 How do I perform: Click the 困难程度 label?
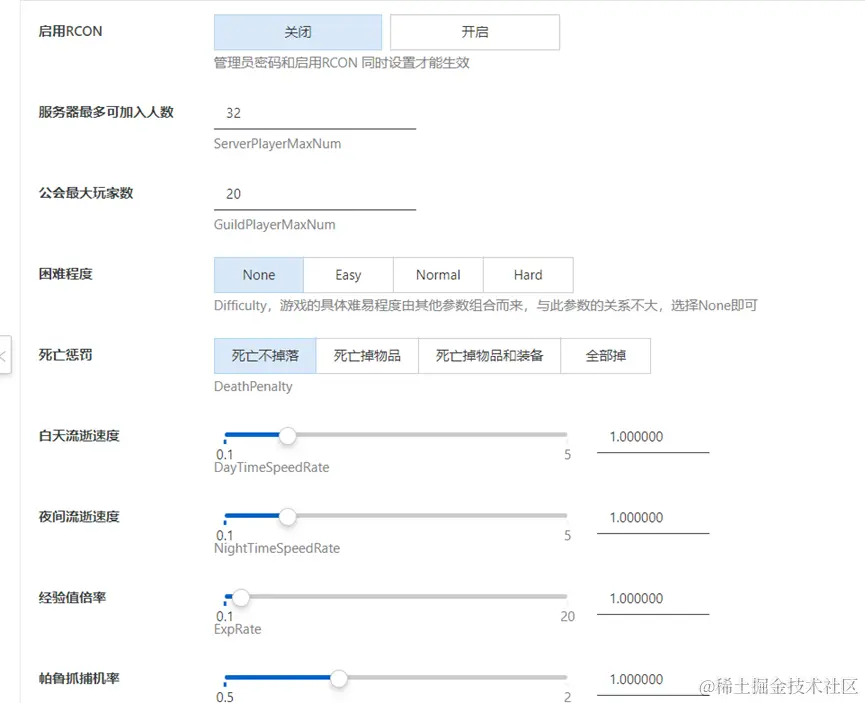(66, 274)
